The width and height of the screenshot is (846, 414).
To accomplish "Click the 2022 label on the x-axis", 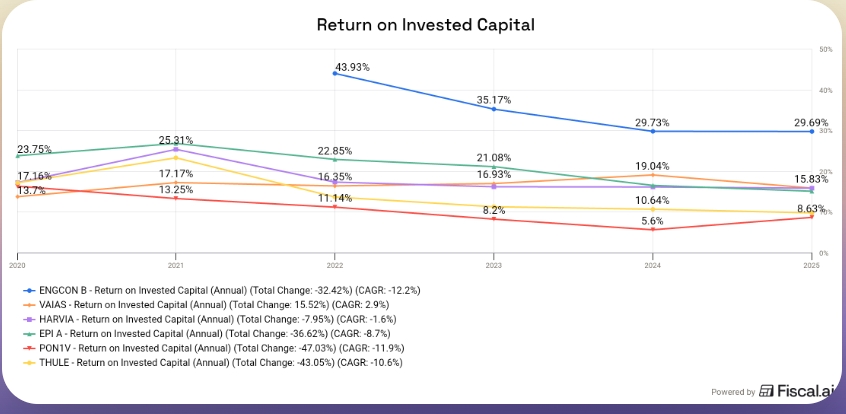I will [334, 264].
